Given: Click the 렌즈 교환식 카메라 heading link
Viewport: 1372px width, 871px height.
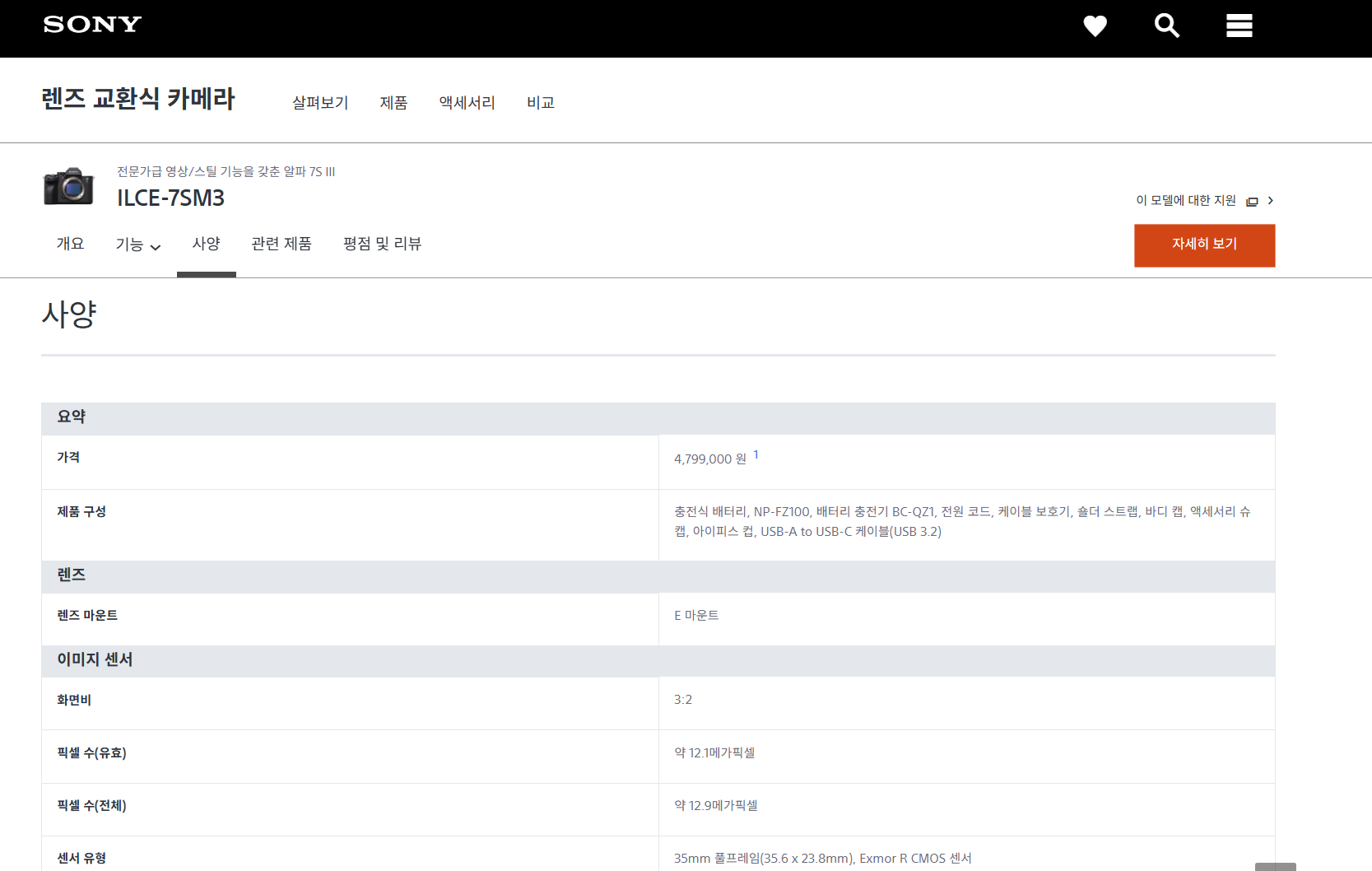Looking at the screenshot, I should (138, 99).
